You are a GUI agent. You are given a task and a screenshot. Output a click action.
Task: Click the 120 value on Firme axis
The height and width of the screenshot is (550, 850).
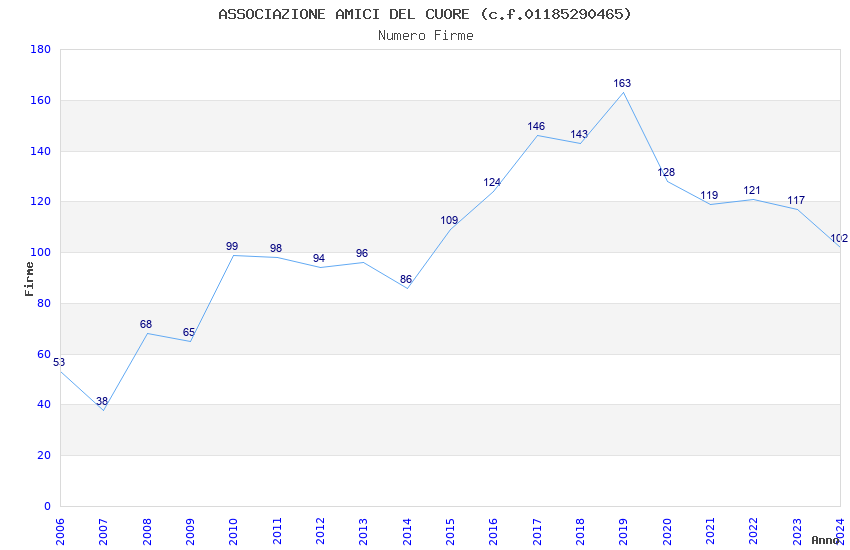tap(41, 201)
